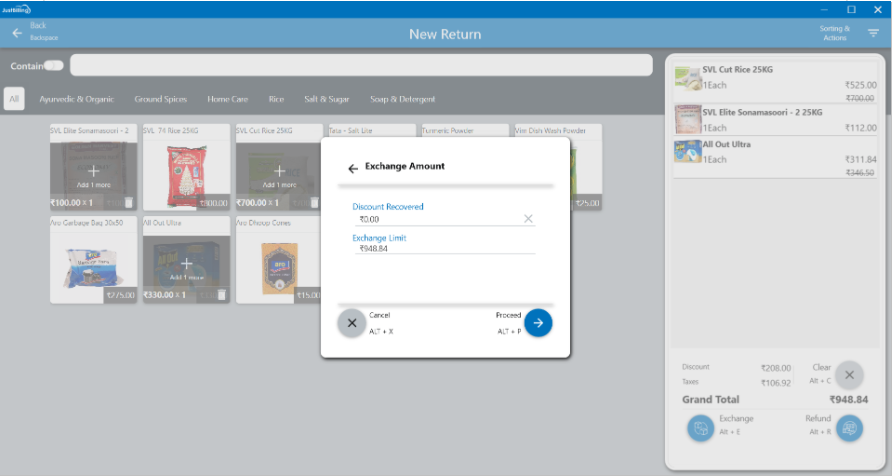Image resolution: width=893 pixels, height=476 pixels.
Task: Open the Ground Spices category
Action: [161, 99]
